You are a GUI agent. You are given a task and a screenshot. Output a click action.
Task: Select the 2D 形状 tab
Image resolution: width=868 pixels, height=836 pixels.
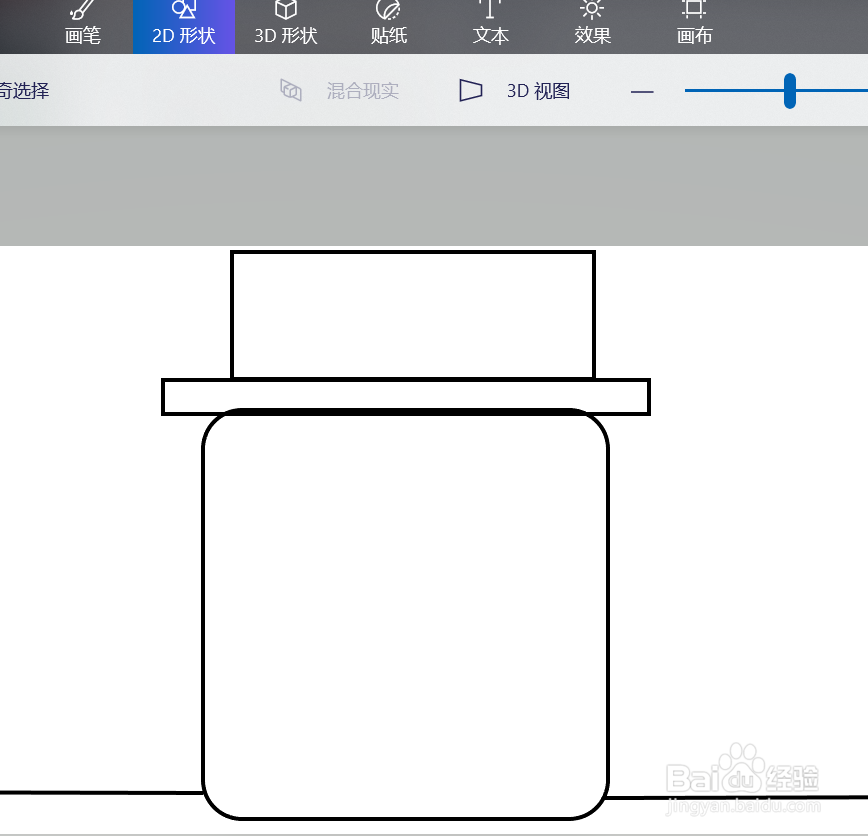pyautogui.click(x=184, y=26)
